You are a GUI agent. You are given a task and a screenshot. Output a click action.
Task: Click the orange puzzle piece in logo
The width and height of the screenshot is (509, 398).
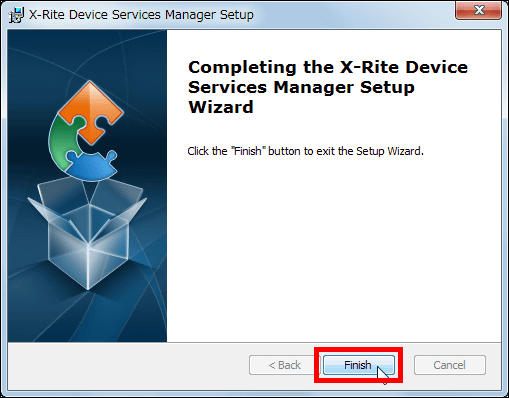tap(91, 112)
